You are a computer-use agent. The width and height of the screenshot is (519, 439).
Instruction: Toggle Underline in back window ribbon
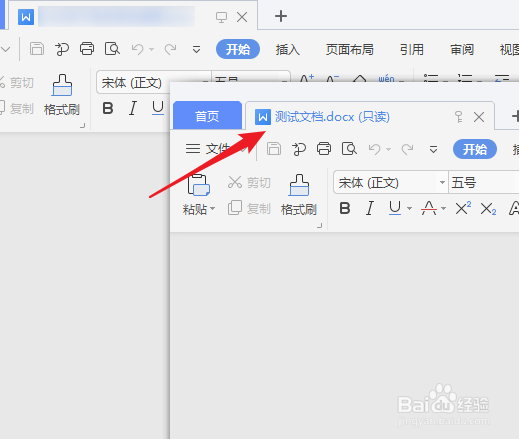(158, 108)
